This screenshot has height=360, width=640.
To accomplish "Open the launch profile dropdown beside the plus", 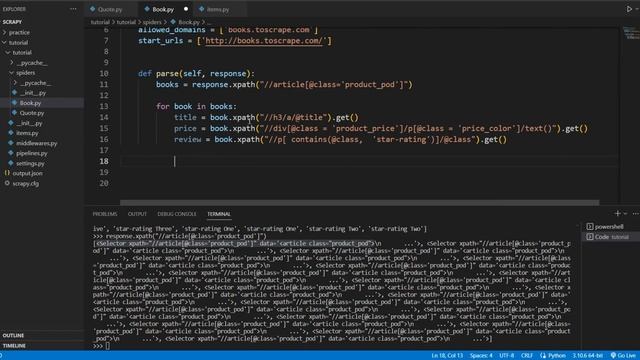I will point(625,213).
